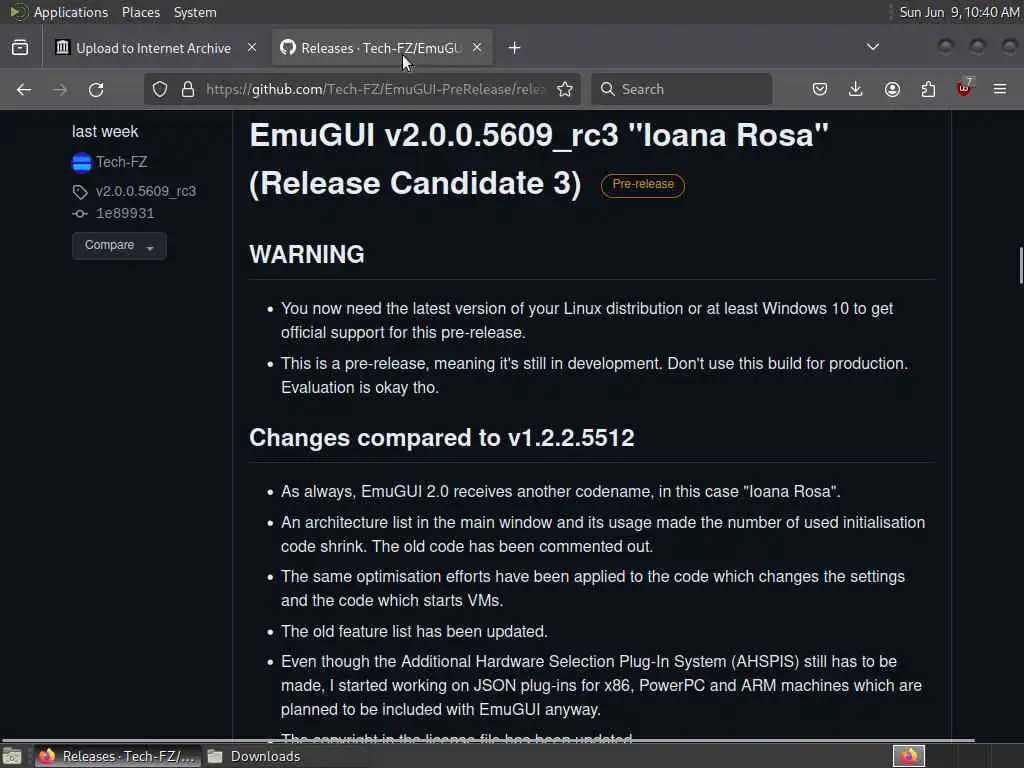Open the System menu

click(x=195, y=12)
